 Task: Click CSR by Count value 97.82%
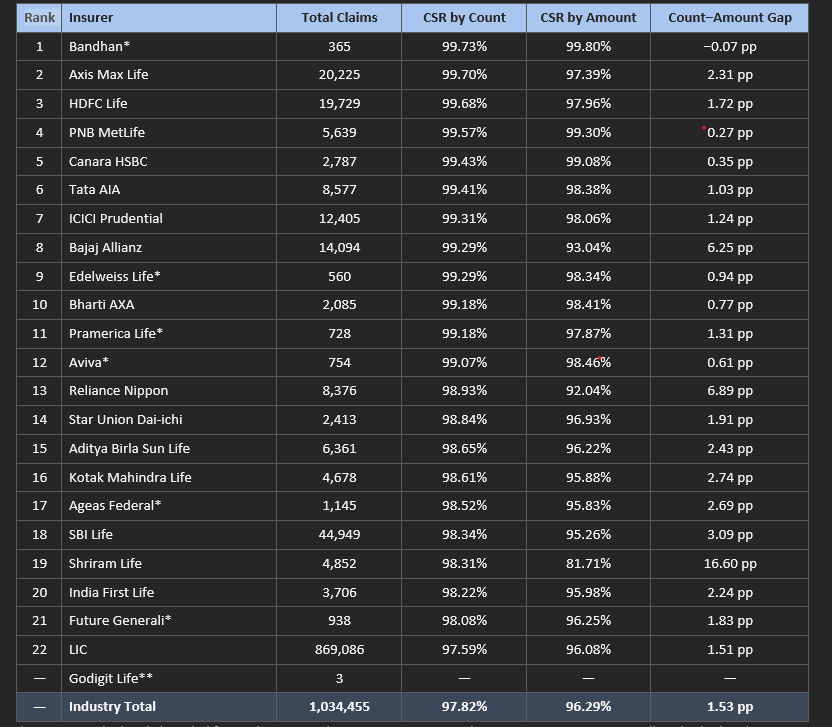tap(464, 707)
